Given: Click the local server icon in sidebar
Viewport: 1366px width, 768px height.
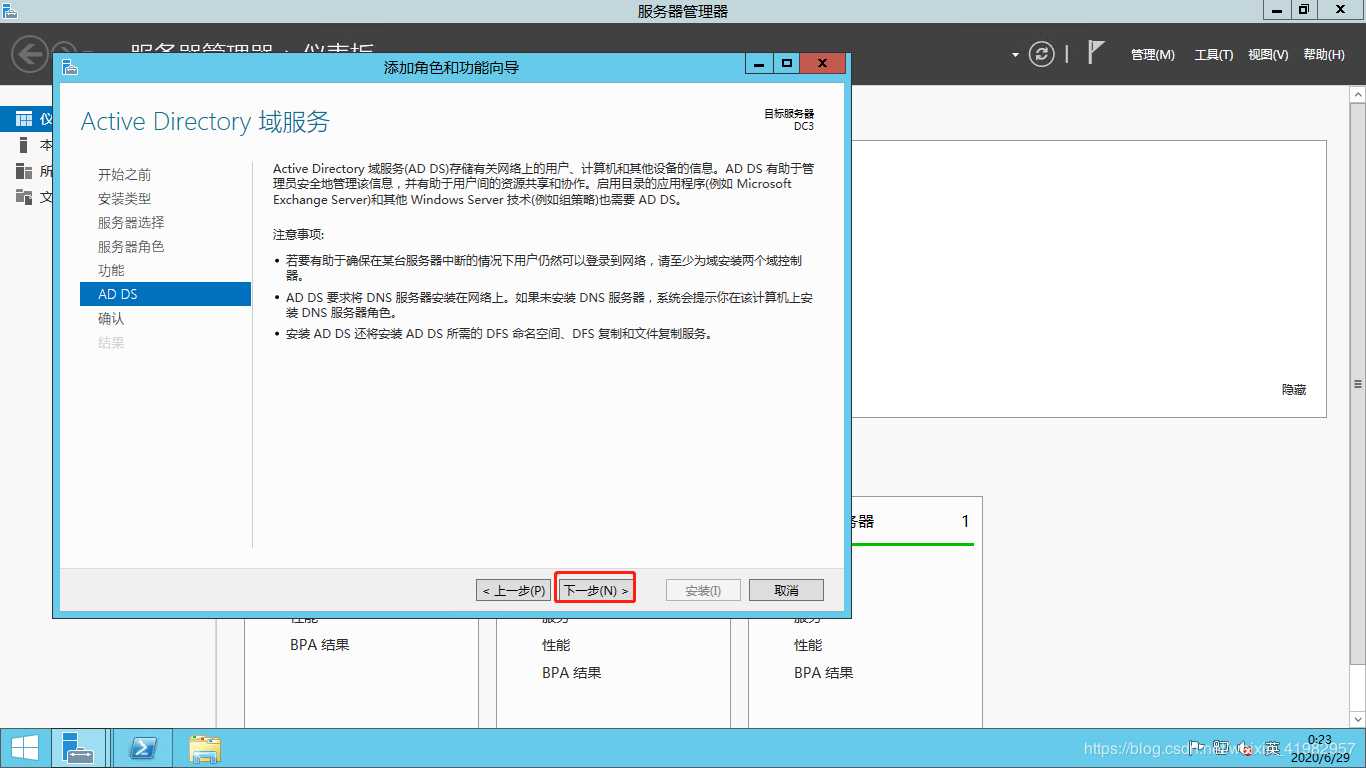Looking at the screenshot, I should click(x=24, y=145).
